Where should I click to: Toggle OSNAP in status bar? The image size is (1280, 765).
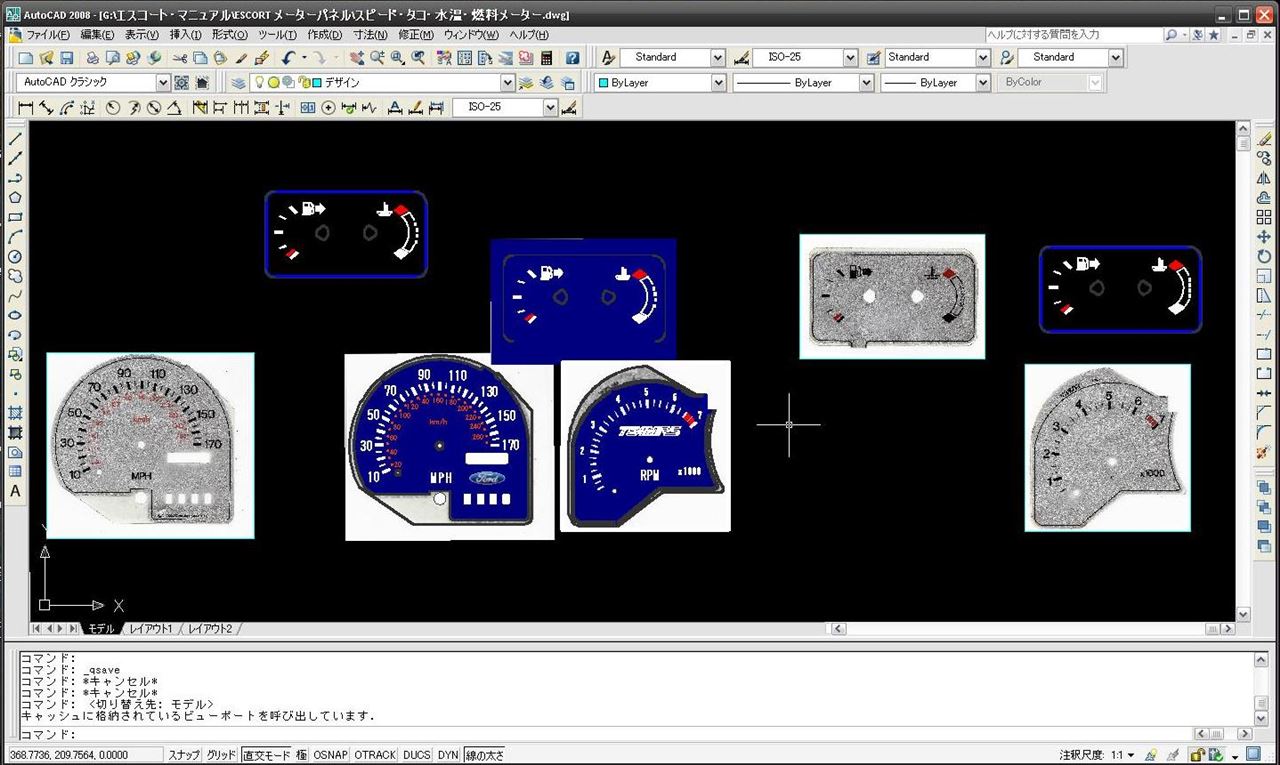[331, 755]
